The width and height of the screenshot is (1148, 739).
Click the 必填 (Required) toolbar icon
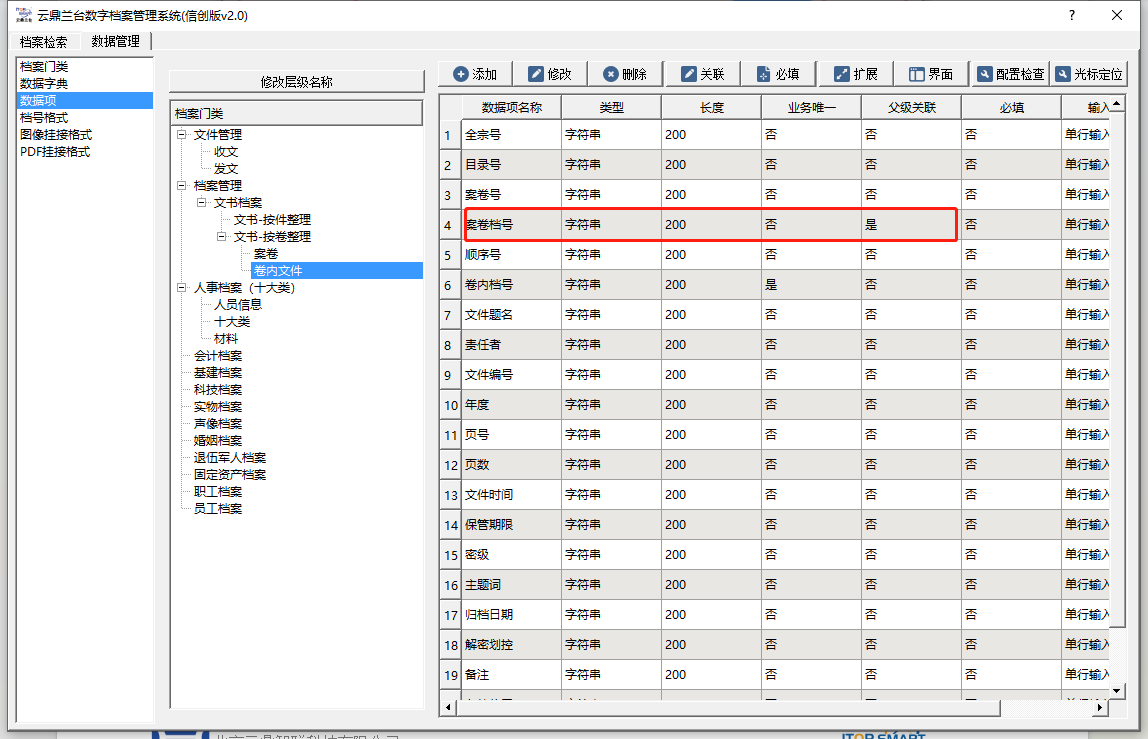pyautogui.click(x=763, y=74)
